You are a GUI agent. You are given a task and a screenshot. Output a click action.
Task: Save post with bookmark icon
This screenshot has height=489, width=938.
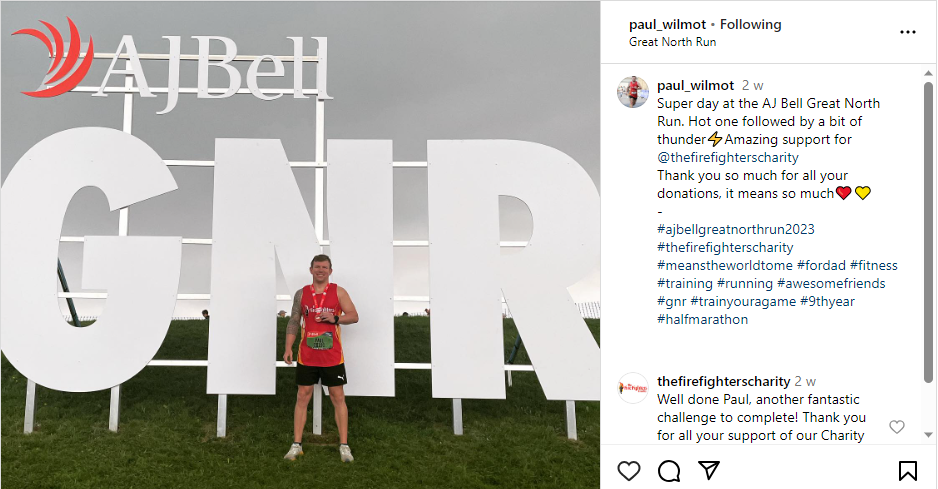[907, 470]
